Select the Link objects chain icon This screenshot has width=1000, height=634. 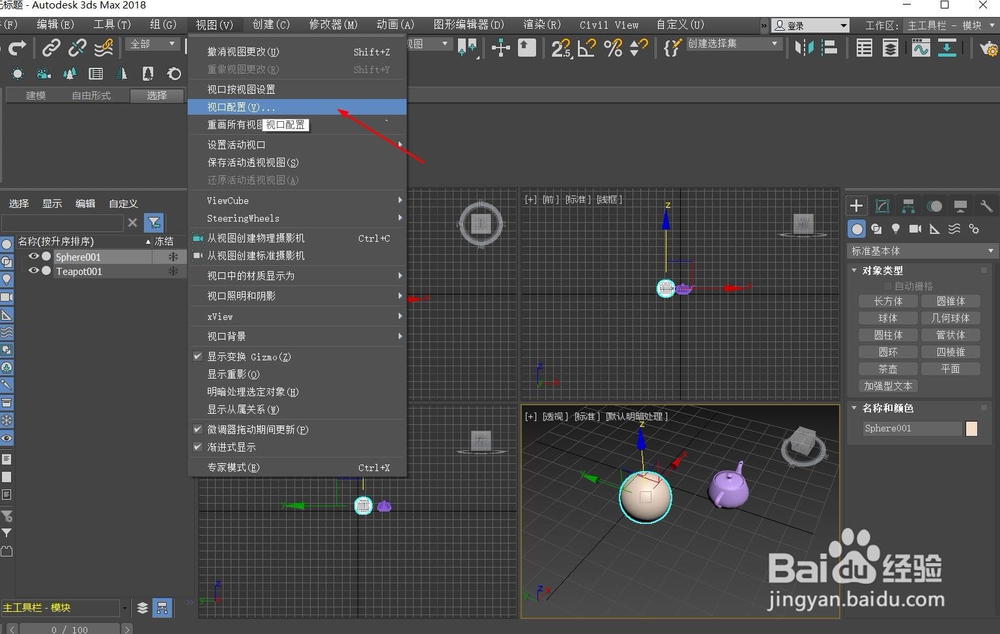point(51,47)
